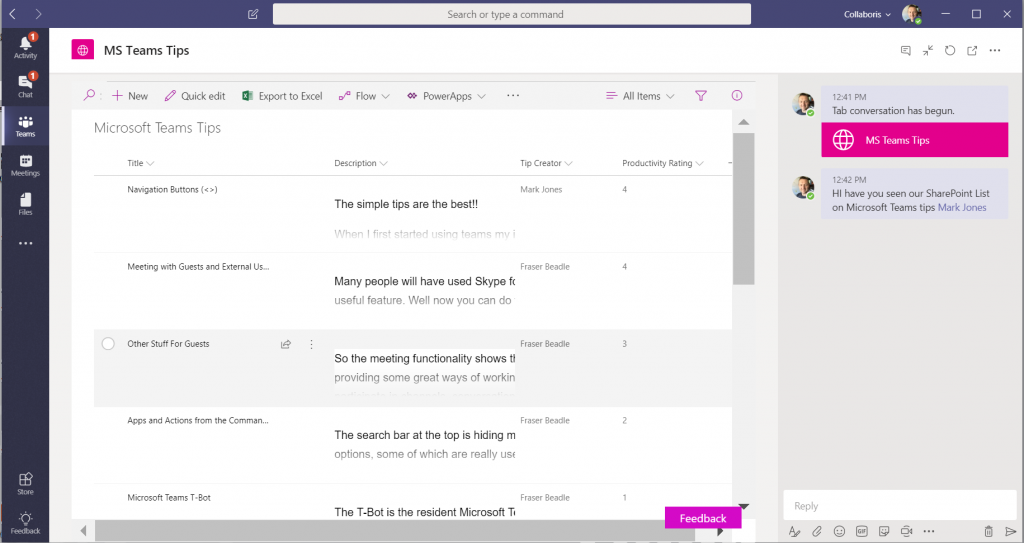Click the horizontal scrollbar thumb

394,531
